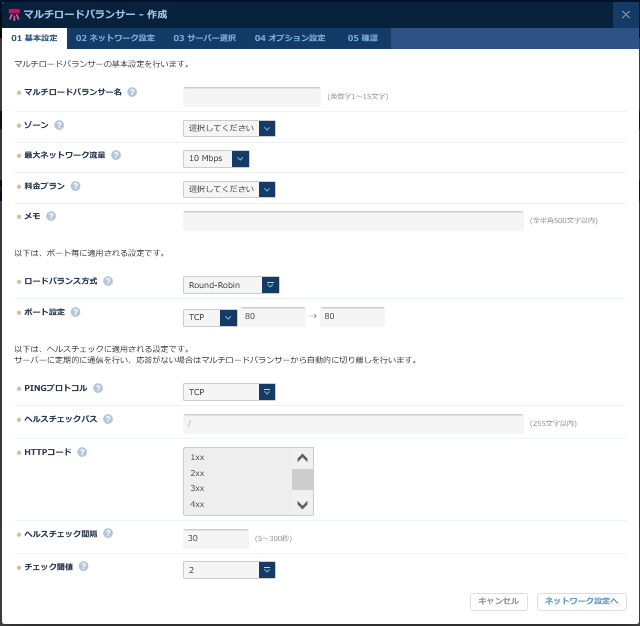Click help icon next to ヘルスチェック間隔
This screenshot has width=640, height=626.
click(x=108, y=533)
